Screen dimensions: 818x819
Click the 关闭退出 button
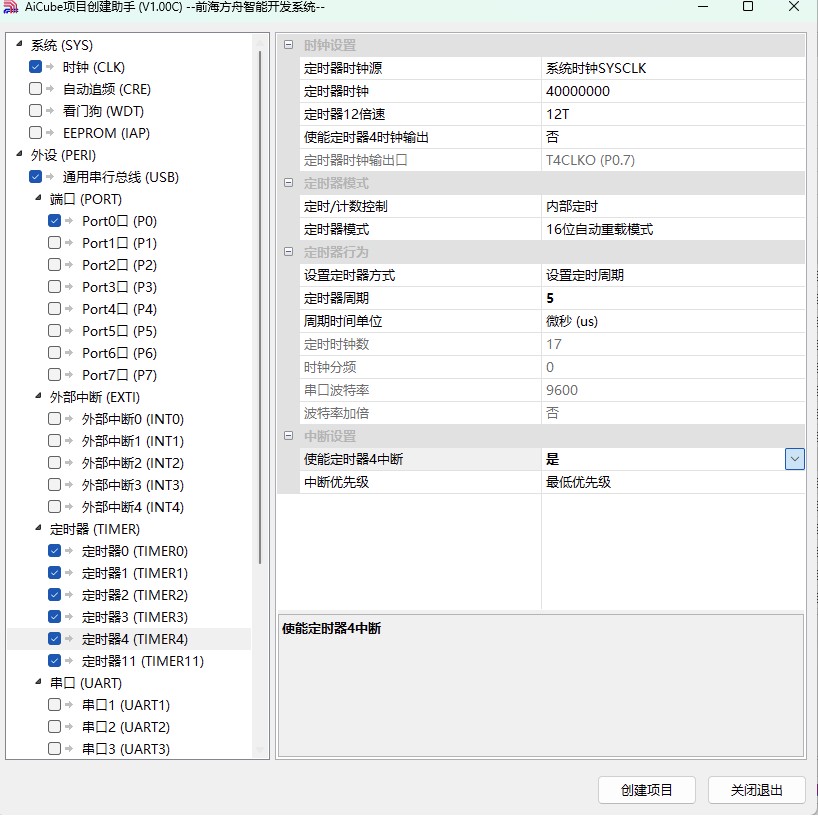pos(756,790)
